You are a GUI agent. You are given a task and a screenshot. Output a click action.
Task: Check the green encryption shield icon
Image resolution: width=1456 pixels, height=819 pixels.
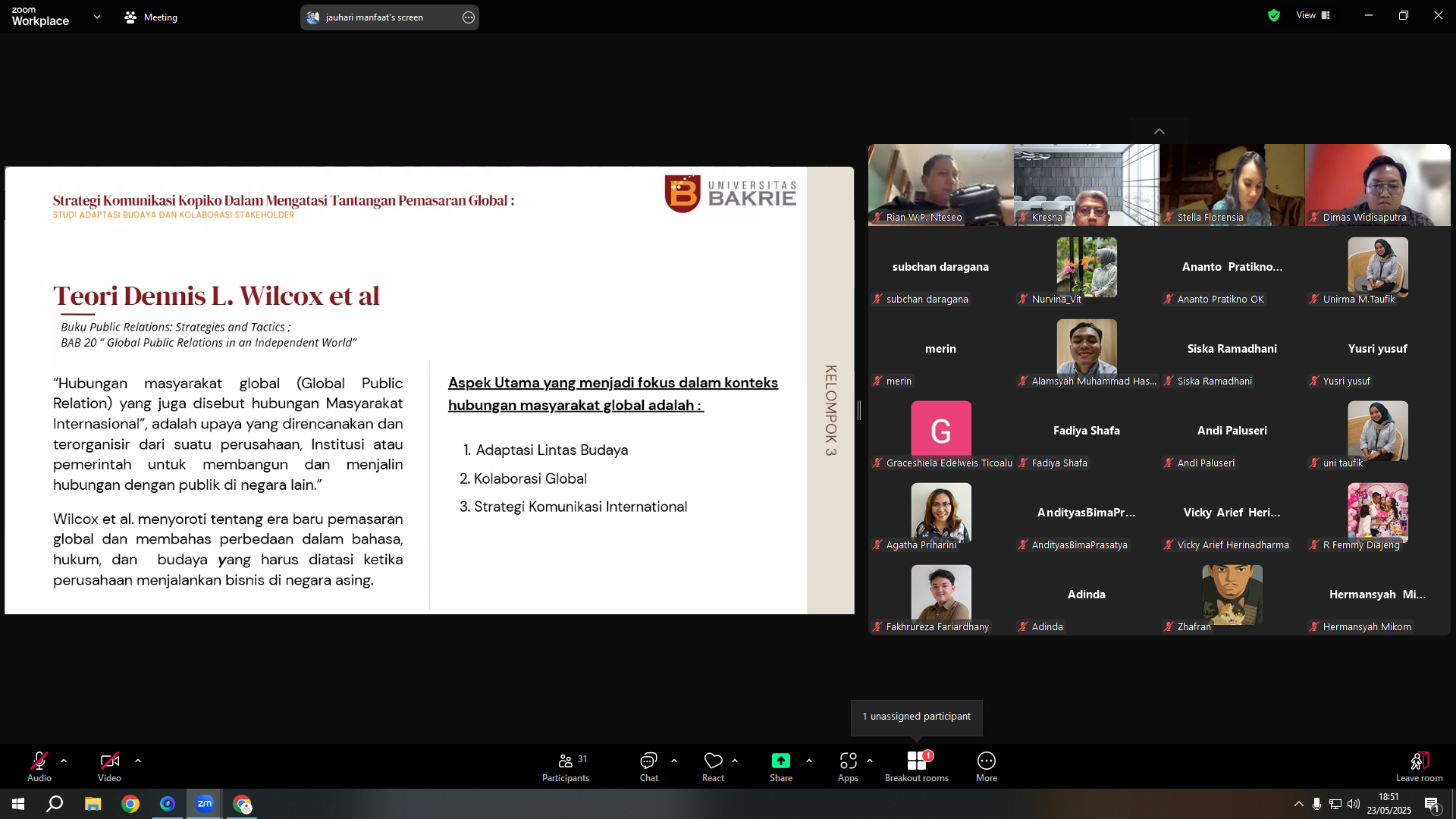(1274, 15)
